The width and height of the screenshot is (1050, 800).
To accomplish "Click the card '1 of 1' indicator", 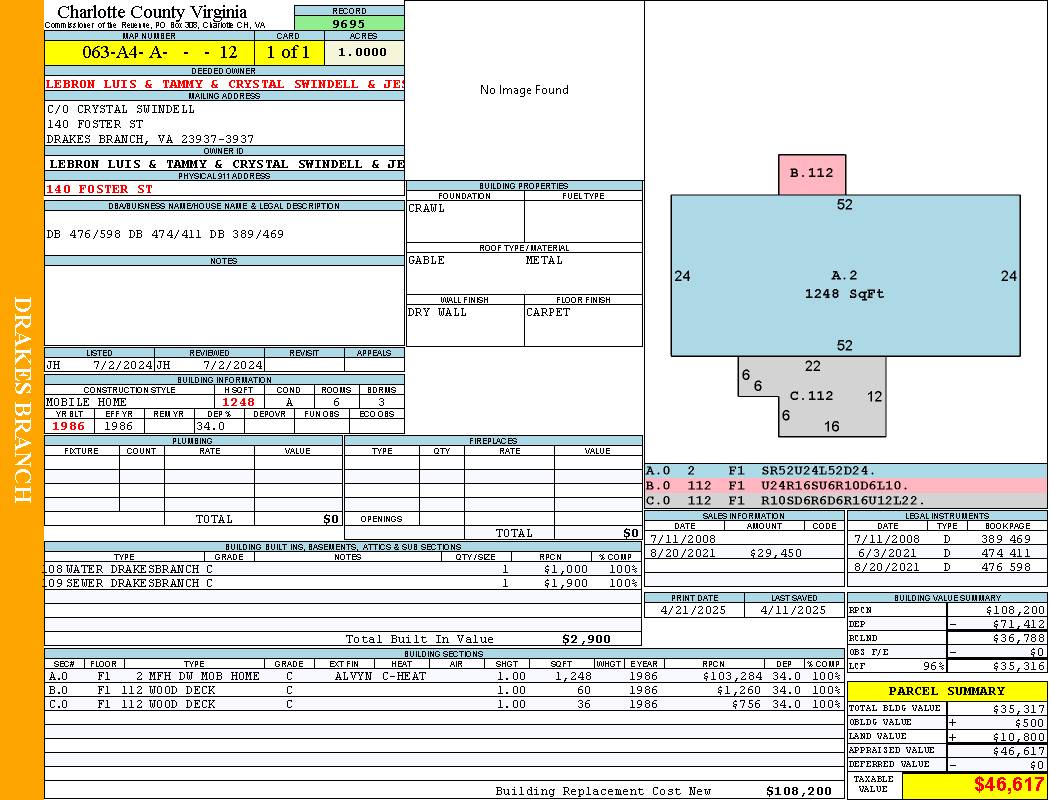I will (287, 52).
